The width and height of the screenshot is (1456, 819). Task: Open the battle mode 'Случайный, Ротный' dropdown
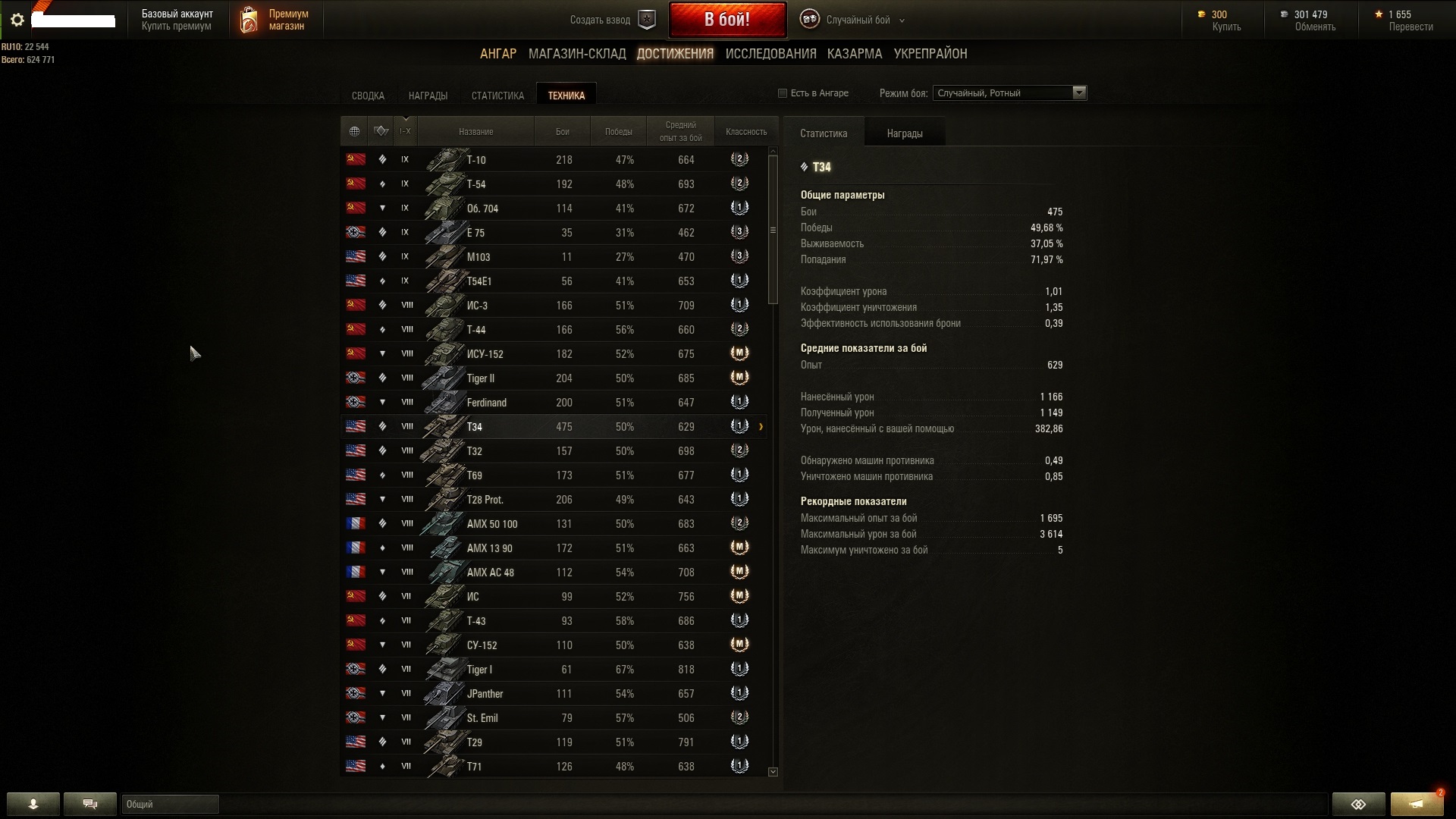[1009, 93]
